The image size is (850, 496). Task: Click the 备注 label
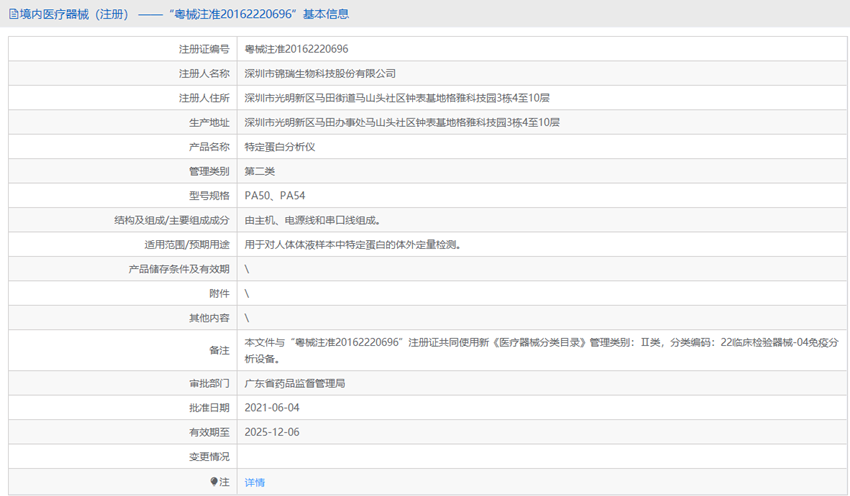click(220, 350)
